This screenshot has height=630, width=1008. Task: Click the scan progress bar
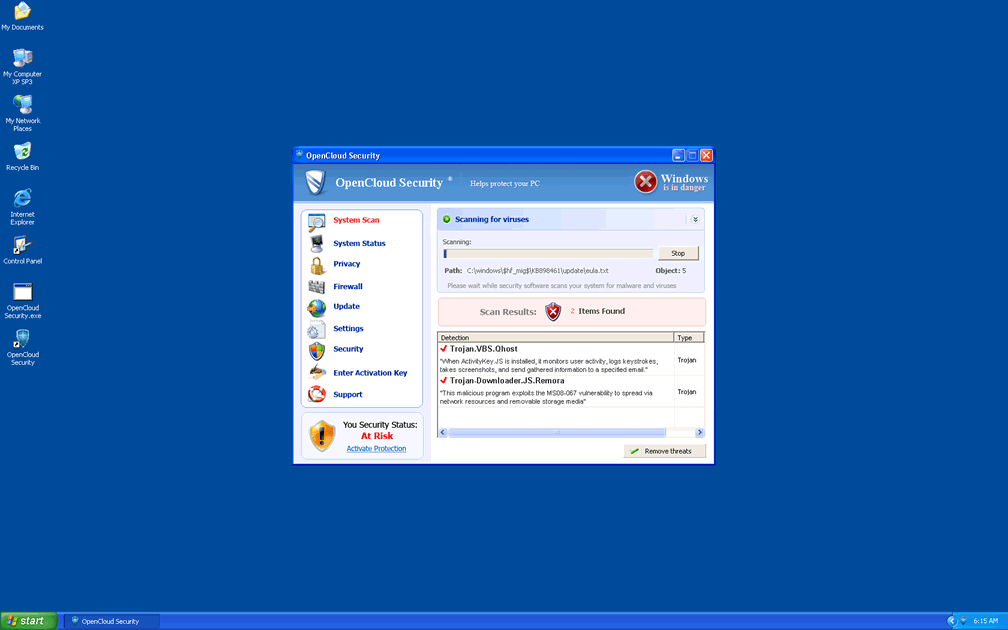548,254
